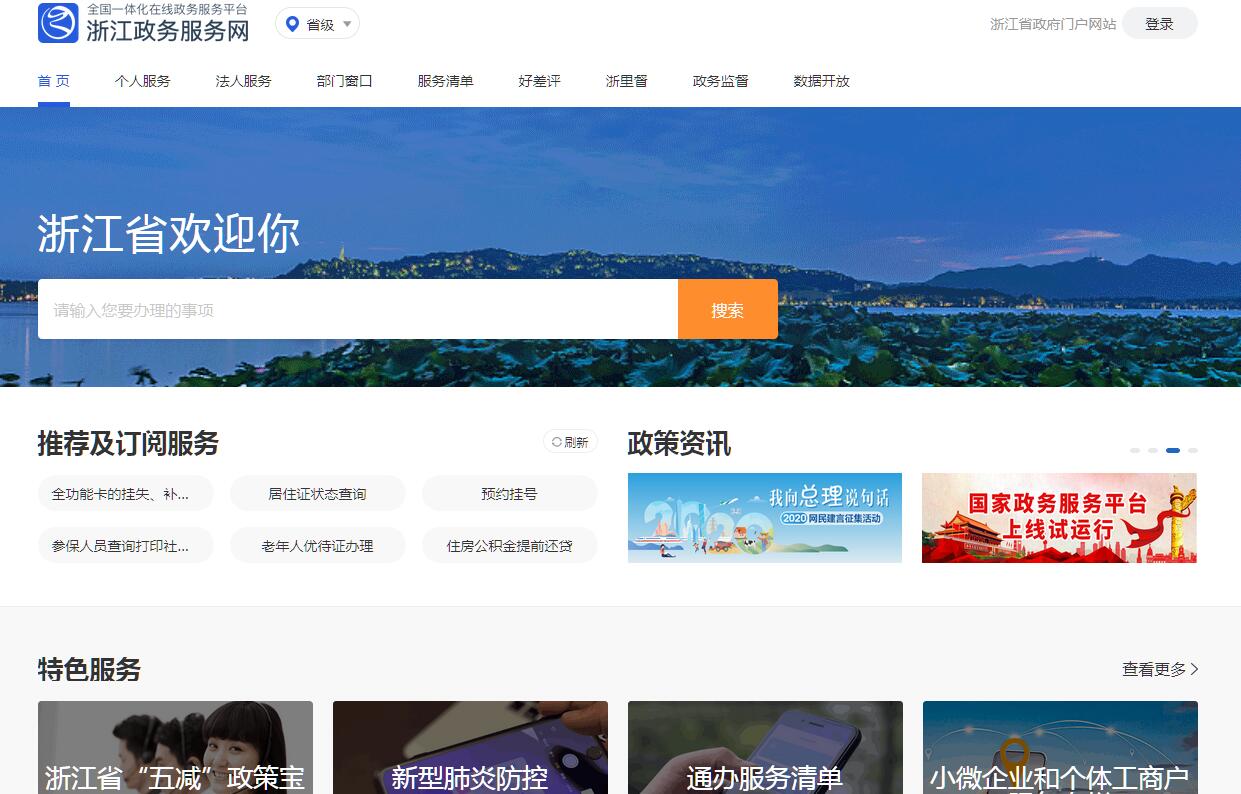Select the second carousel dot in 政策资讯
This screenshot has width=1241, height=794.
(x=1153, y=451)
